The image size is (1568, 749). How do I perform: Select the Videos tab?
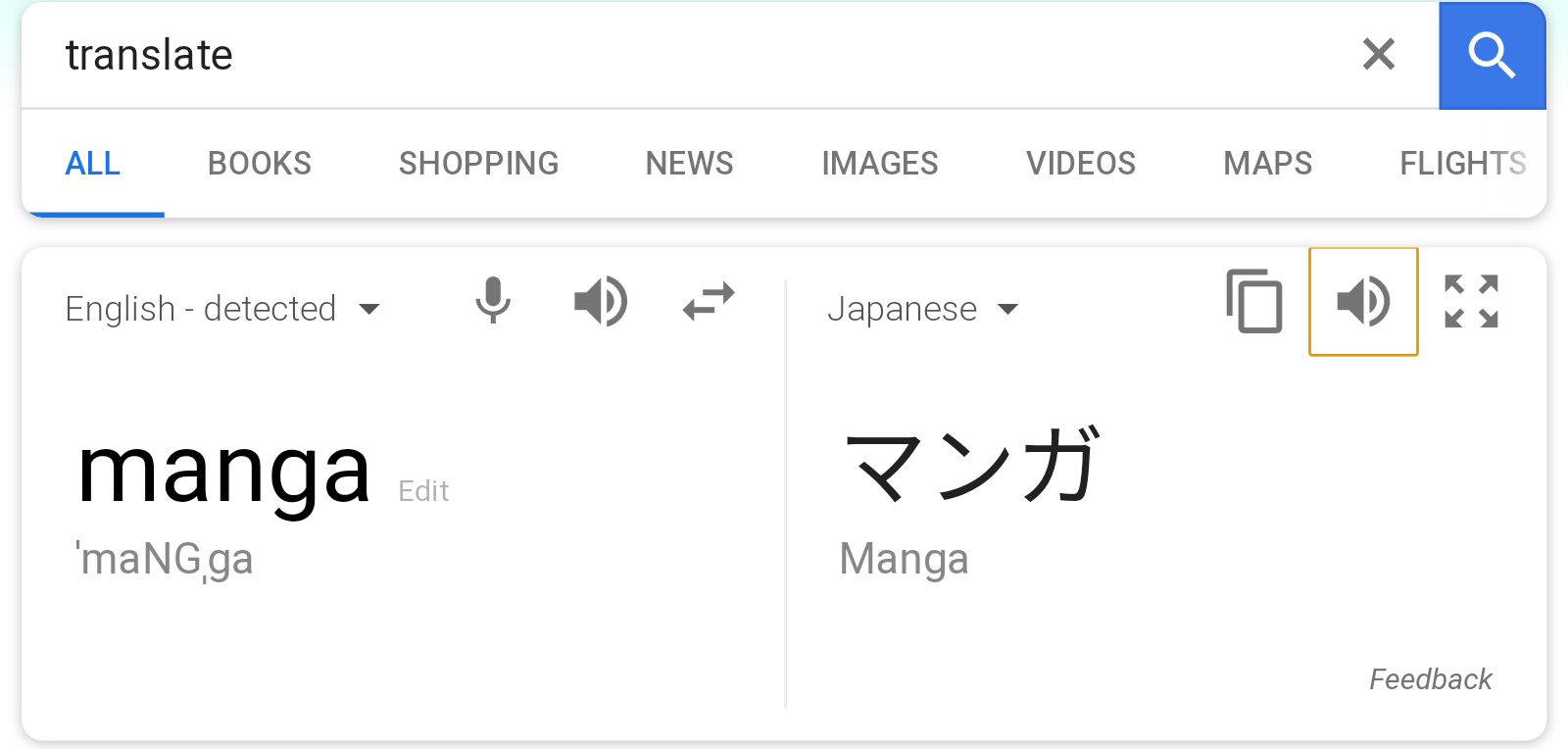tap(1080, 163)
